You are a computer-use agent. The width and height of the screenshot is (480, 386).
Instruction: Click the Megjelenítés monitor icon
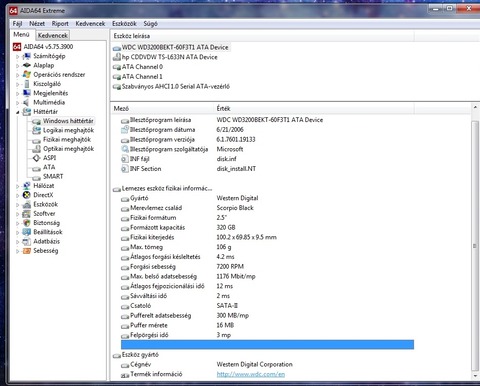pyautogui.click(x=27, y=93)
